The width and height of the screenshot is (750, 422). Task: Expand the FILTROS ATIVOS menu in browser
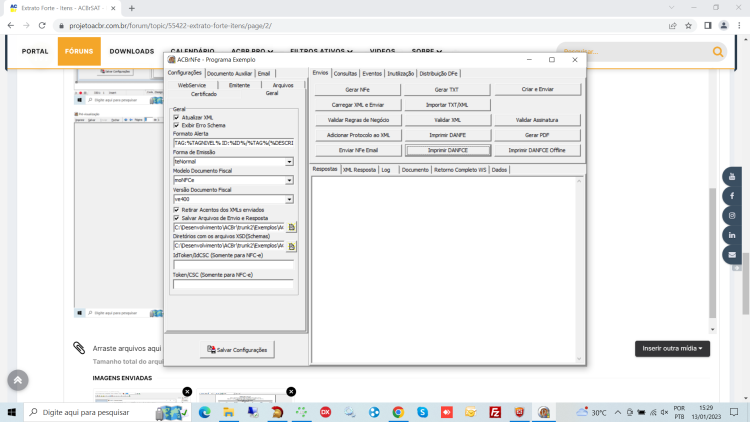click(x=321, y=51)
